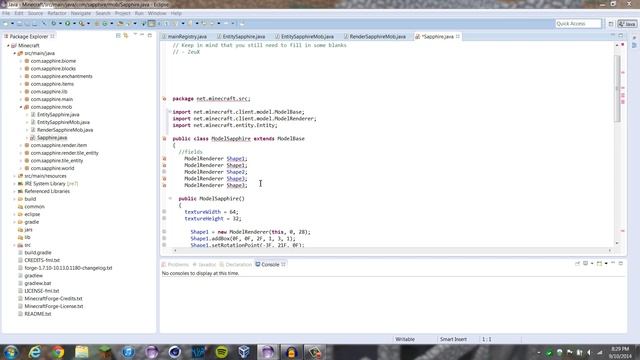Select build.gradle file
640x360 pixels.
click(38, 253)
